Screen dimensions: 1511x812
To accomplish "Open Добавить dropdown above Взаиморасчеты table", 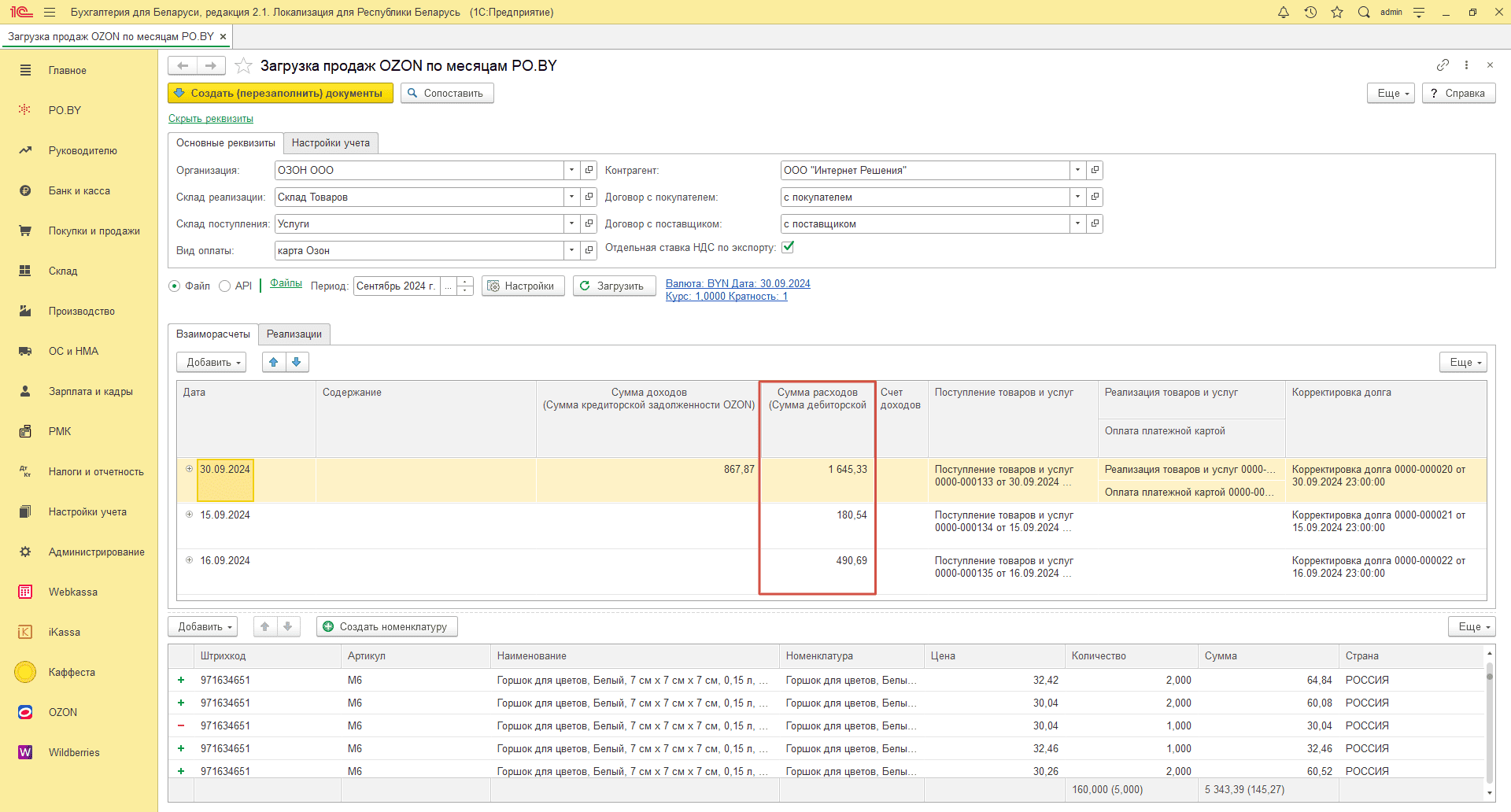I will click(212, 362).
